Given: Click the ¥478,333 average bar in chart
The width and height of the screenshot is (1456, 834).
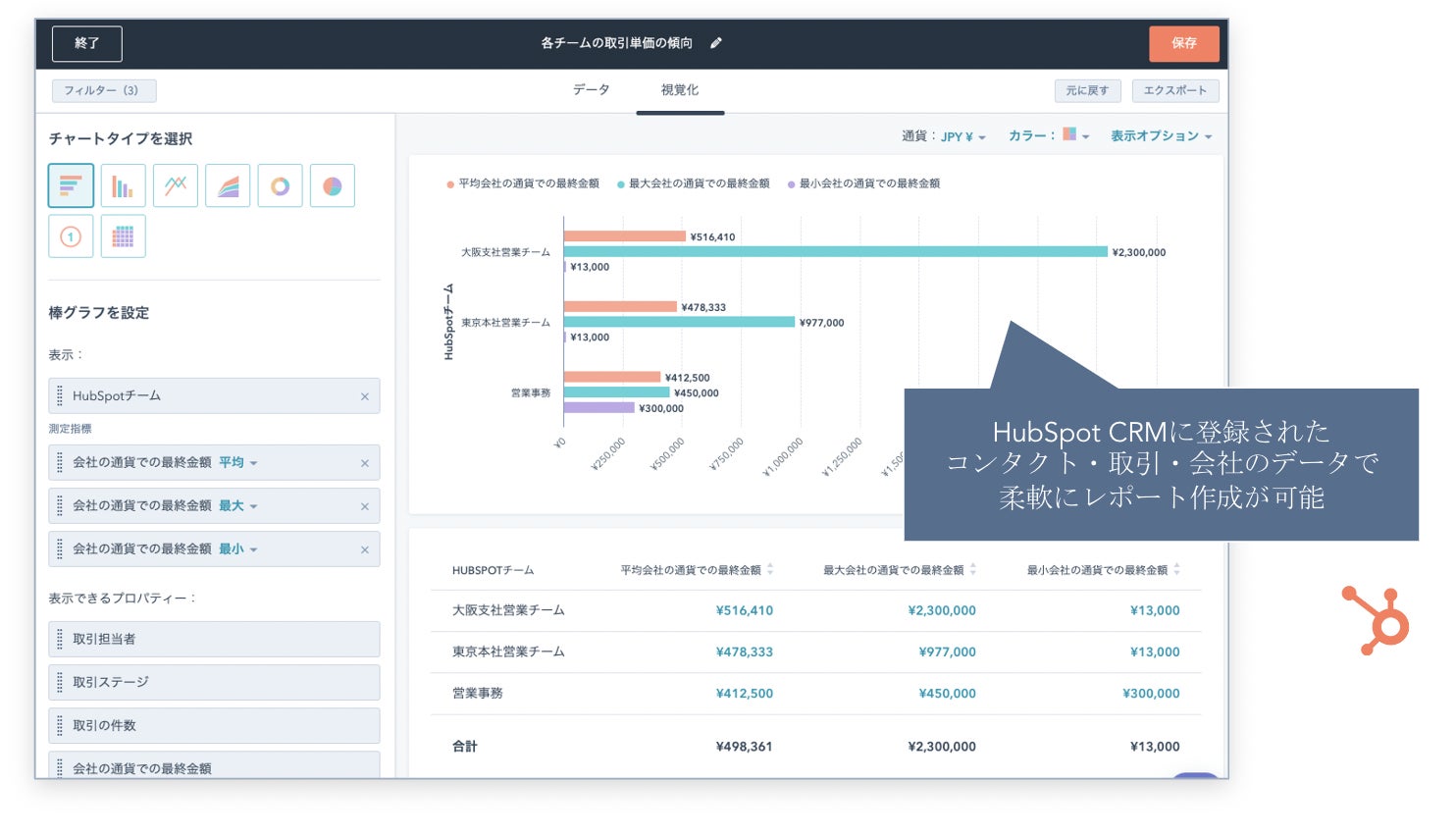Looking at the screenshot, I should pyautogui.click(x=620, y=307).
